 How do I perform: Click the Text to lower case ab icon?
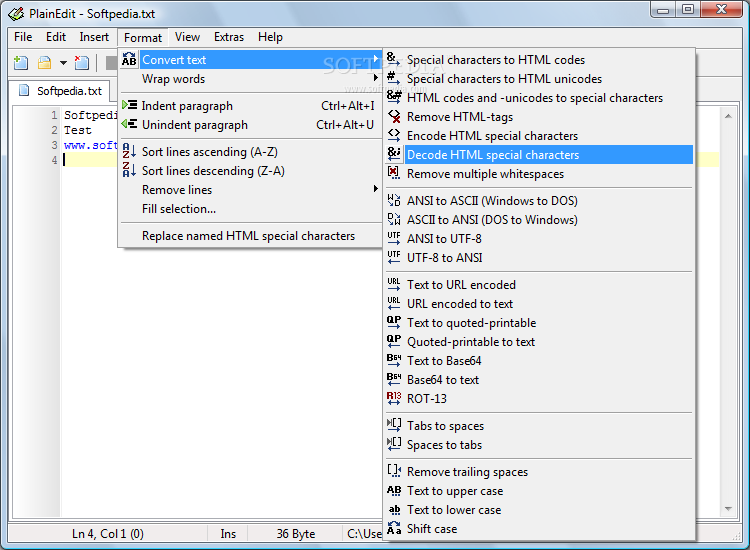coord(394,510)
